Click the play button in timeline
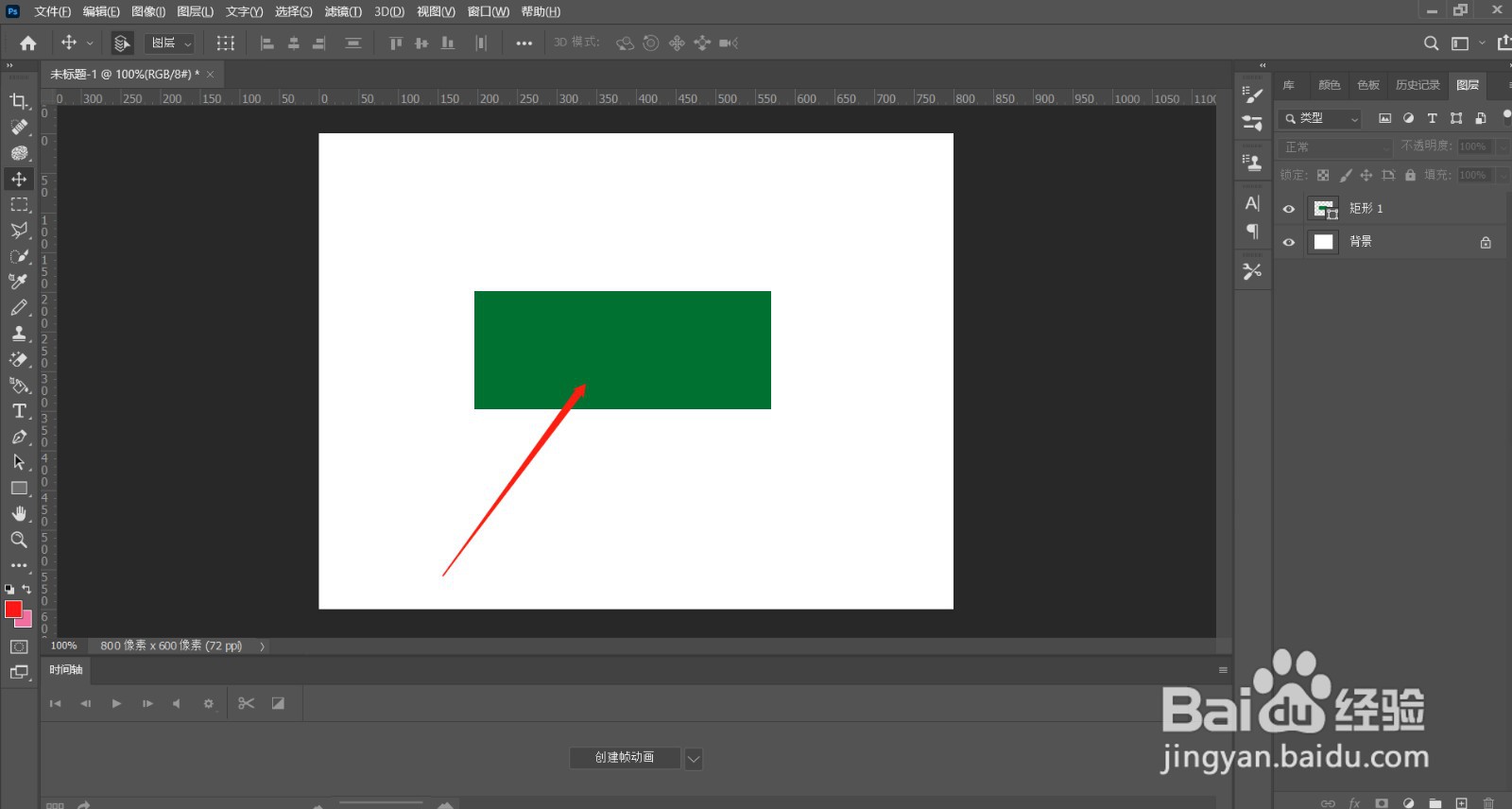Viewport: 1512px width, 809px height. click(116, 703)
